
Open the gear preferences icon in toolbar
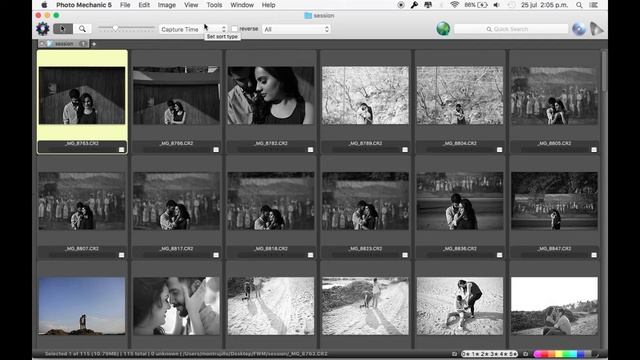(42, 29)
